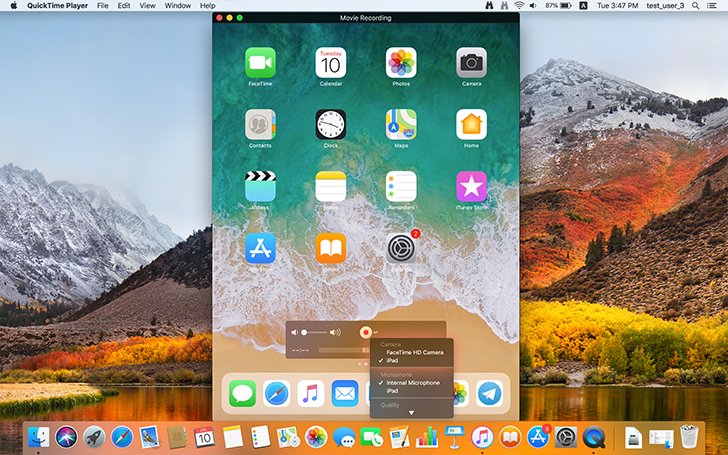Open iTunes from the Mac Dock
This screenshot has width=728, height=455.
(x=482, y=437)
